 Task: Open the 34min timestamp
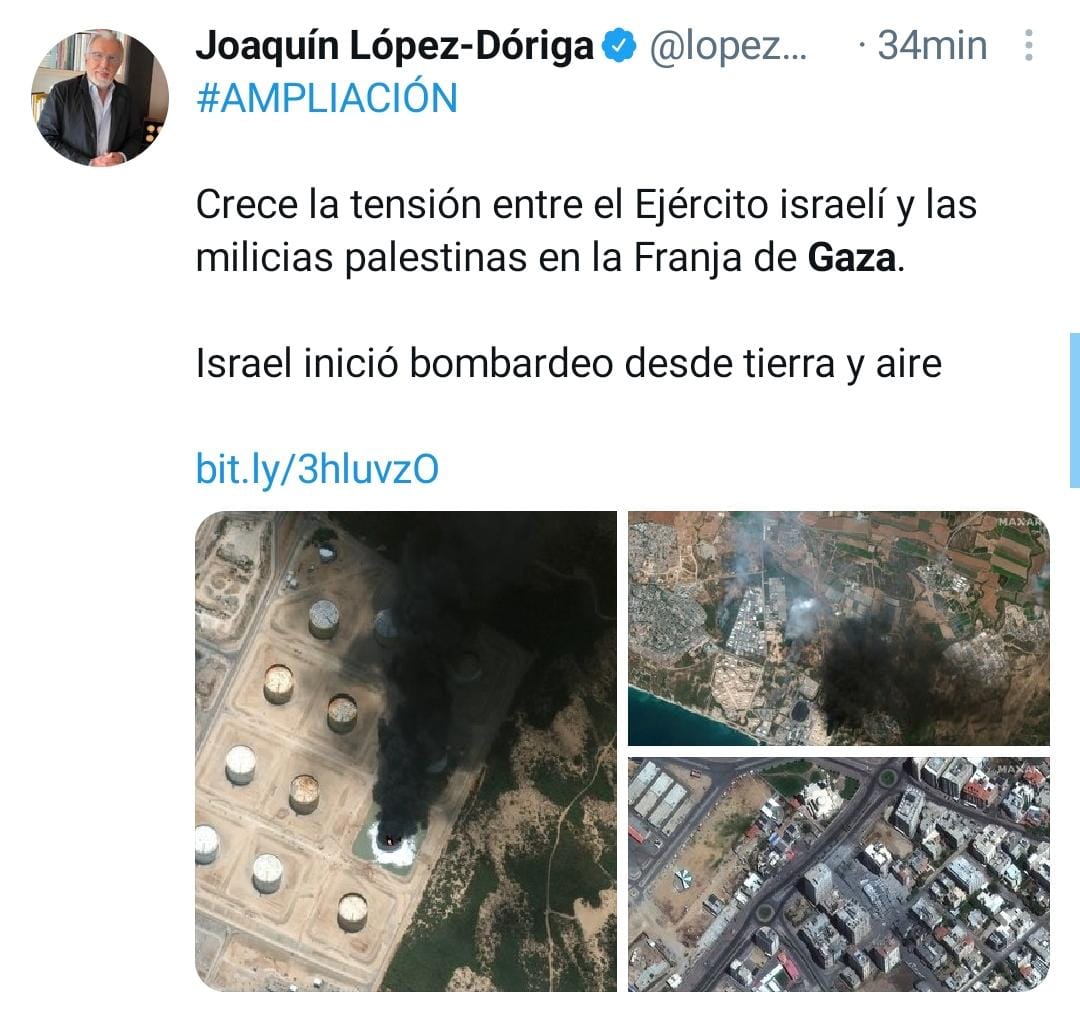(932, 46)
